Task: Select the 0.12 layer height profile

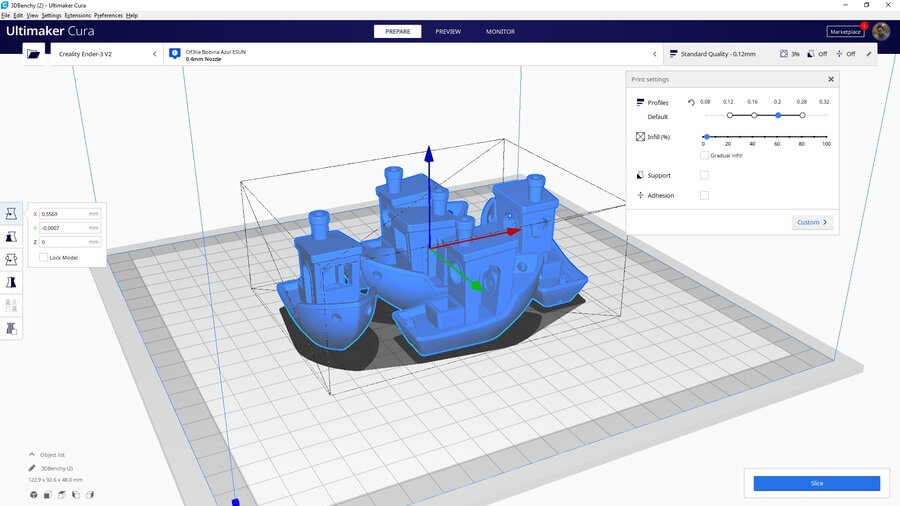Action: 730,115
